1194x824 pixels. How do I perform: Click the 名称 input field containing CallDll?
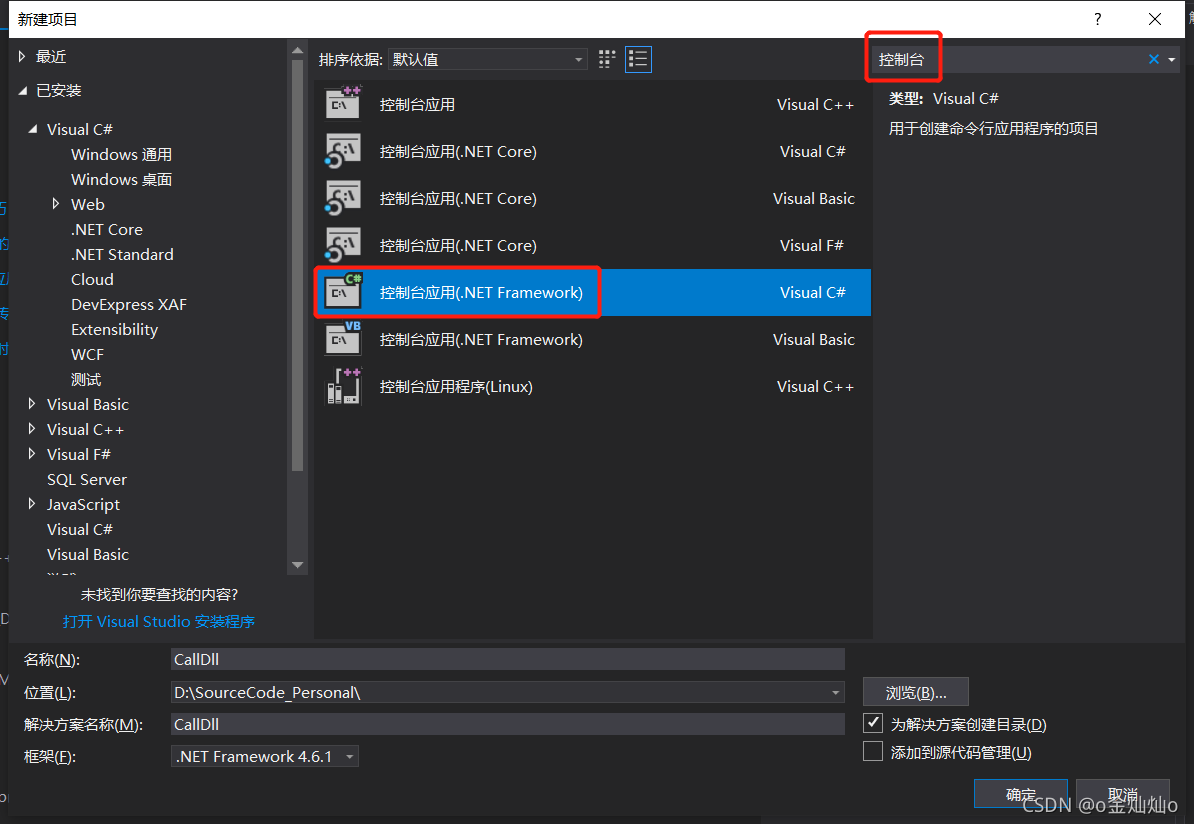pyautogui.click(x=507, y=660)
